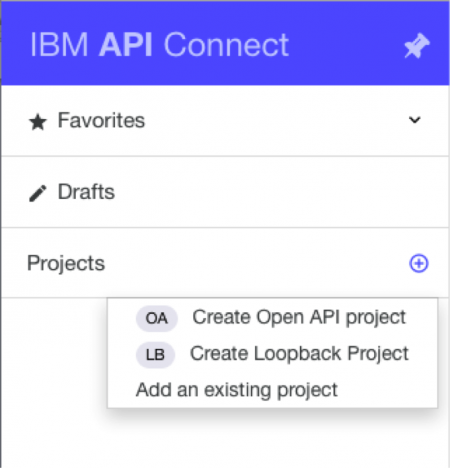Screen dimensions: 450x468
Task: Click the add project plus icon
Action: (419, 264)
